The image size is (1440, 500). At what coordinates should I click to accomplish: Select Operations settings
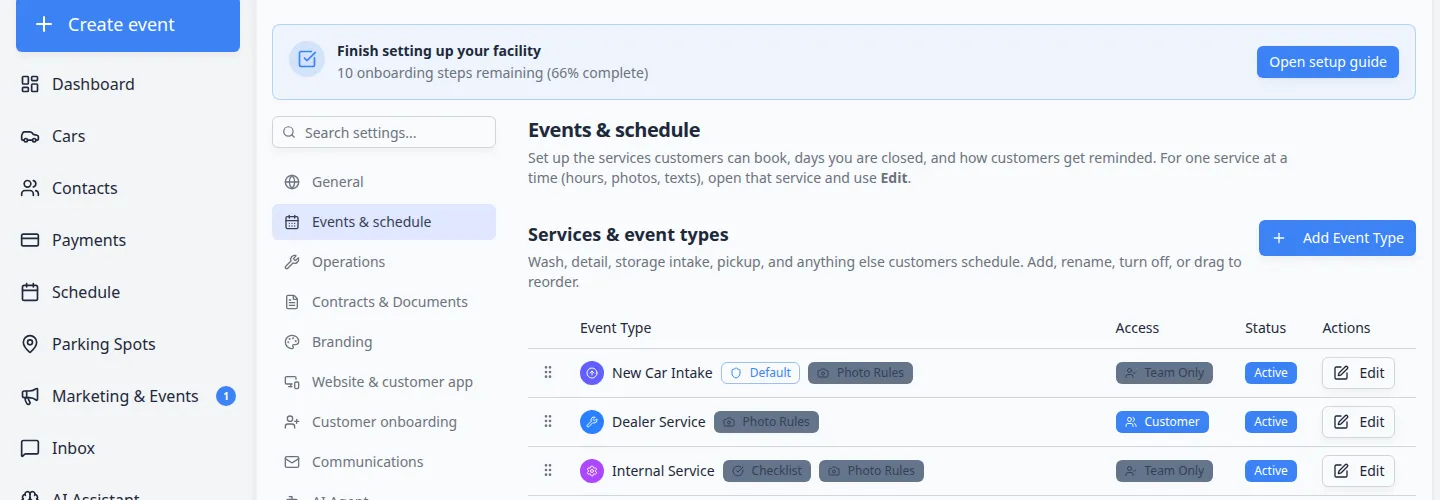pyautogui.click(x=384, y=262)
